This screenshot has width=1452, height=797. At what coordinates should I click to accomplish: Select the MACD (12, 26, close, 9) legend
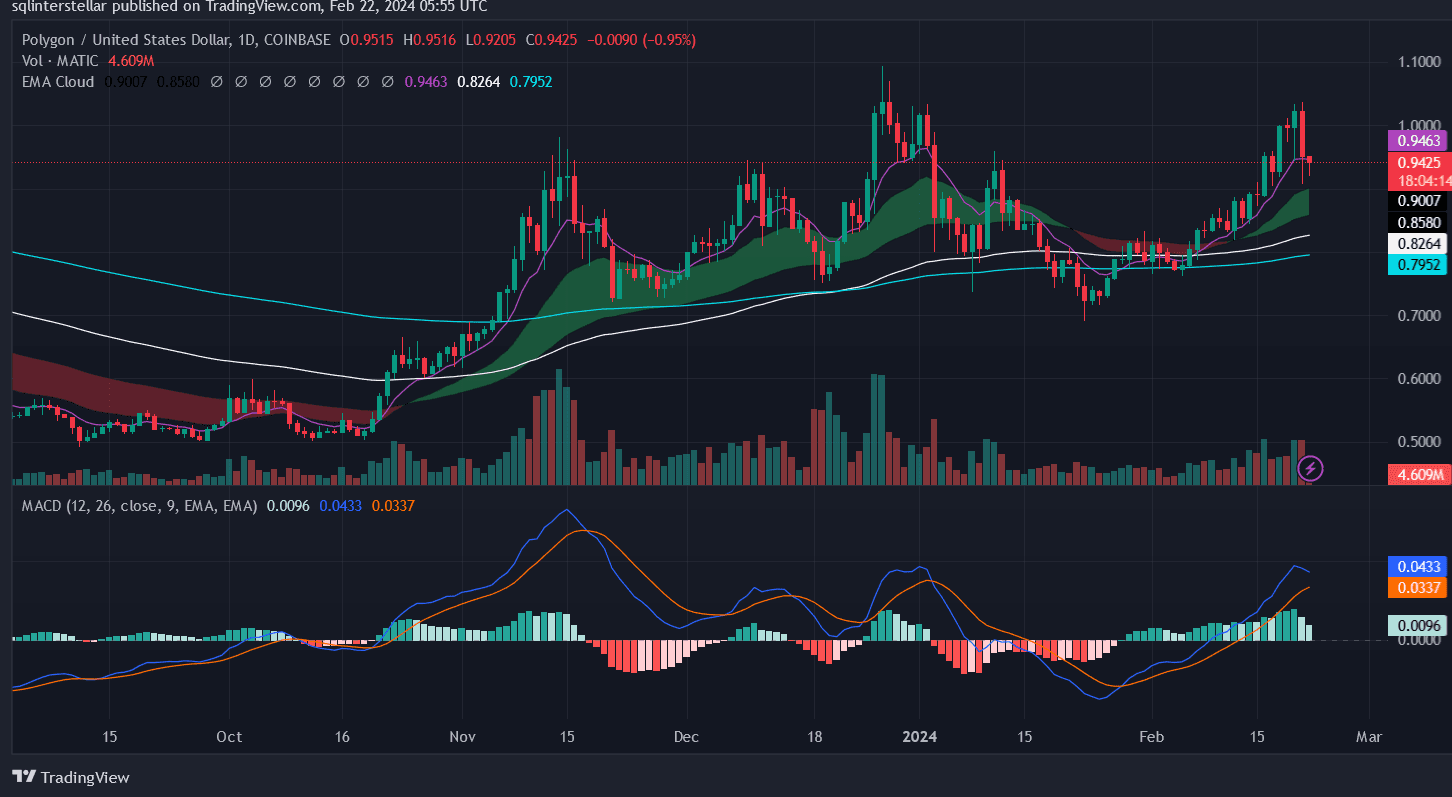pyautogui.click(x=140, y=506)
